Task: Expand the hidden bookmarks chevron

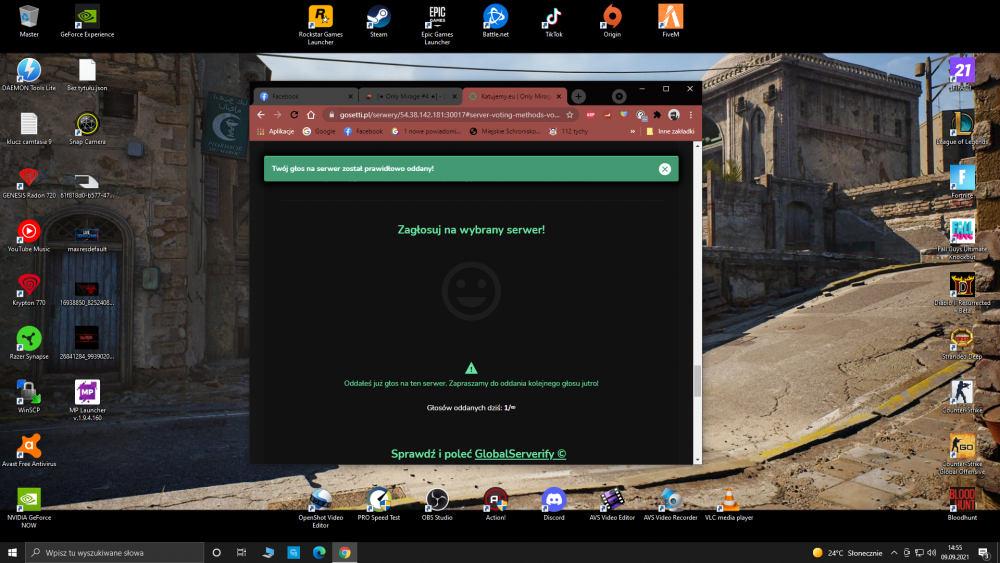Action: (x=633, y=131)
